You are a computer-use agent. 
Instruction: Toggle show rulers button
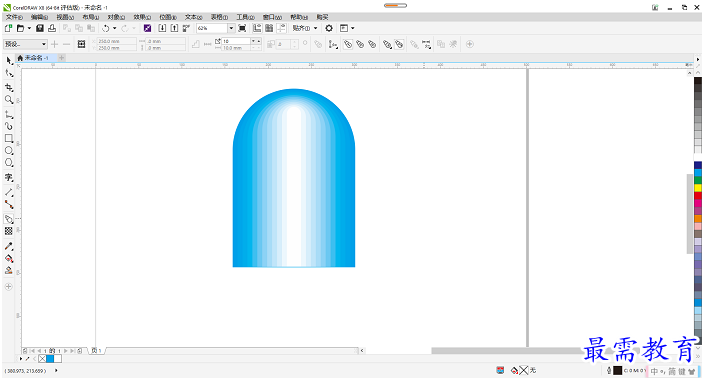(257, 28)
